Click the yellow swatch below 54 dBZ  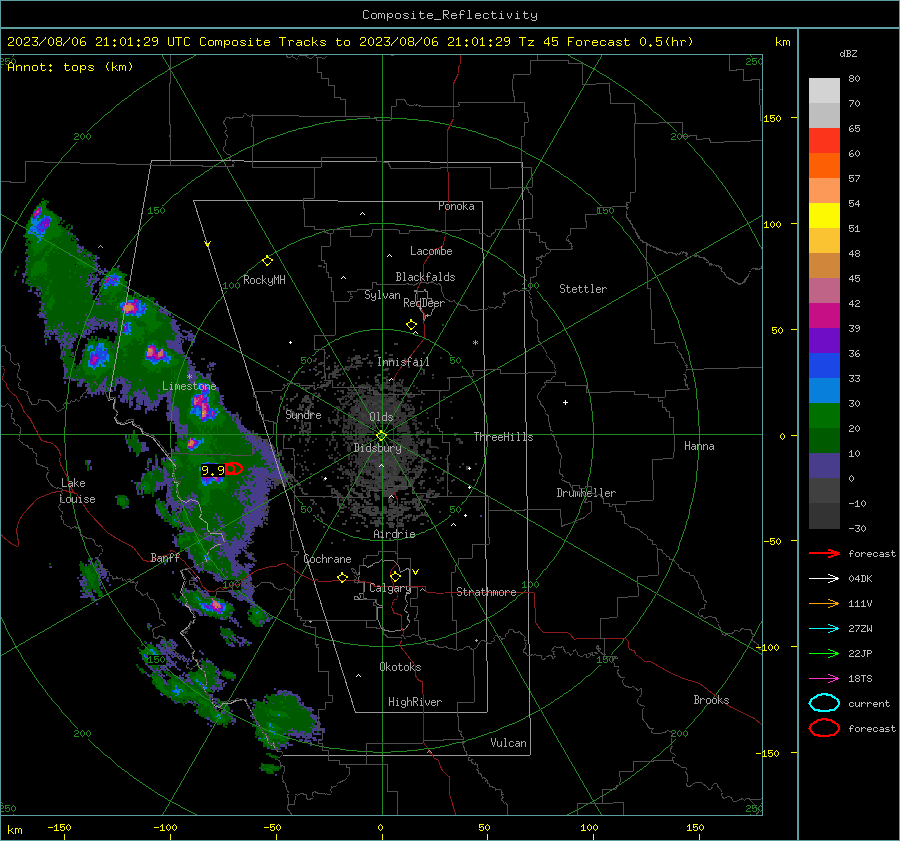pyautogui.click(x=824, y=215)
